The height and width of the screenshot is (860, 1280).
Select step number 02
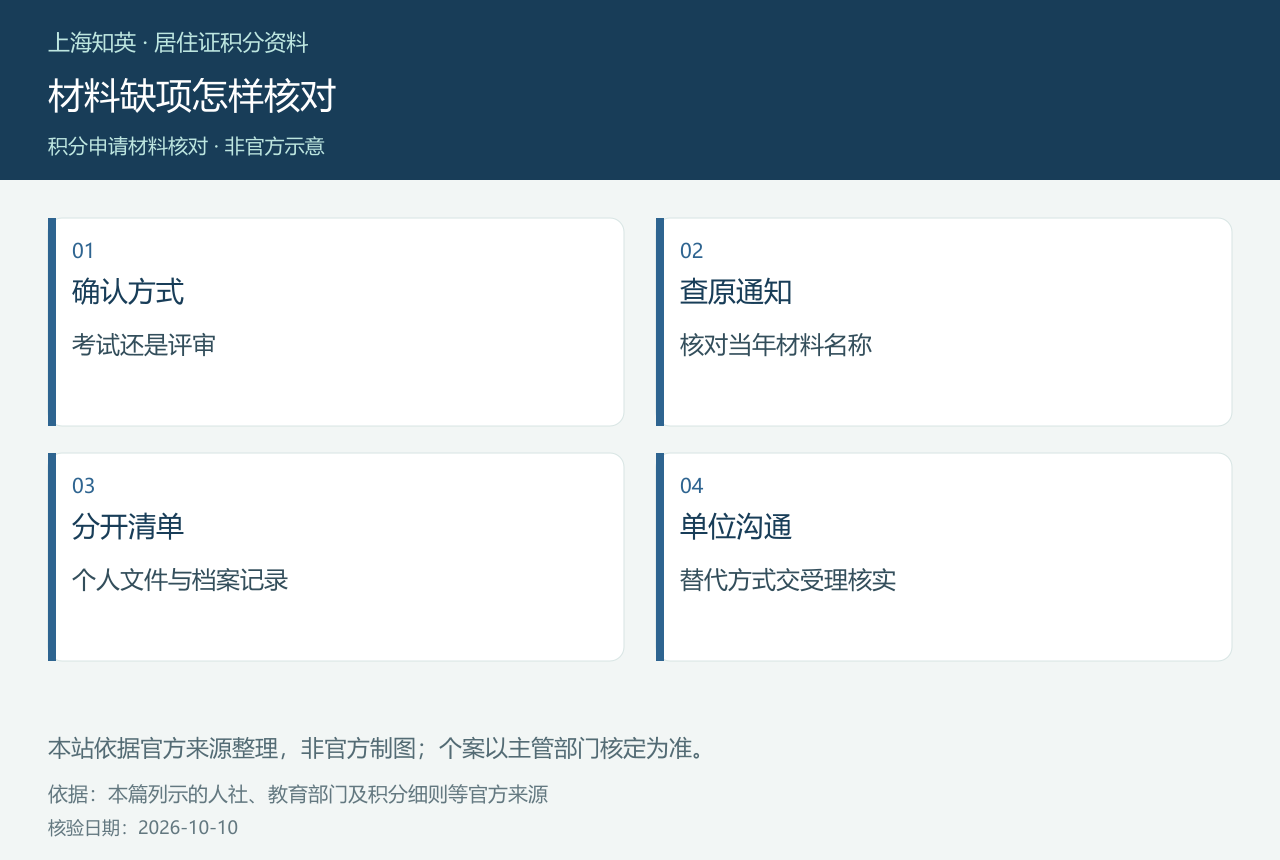click(692, 251)
